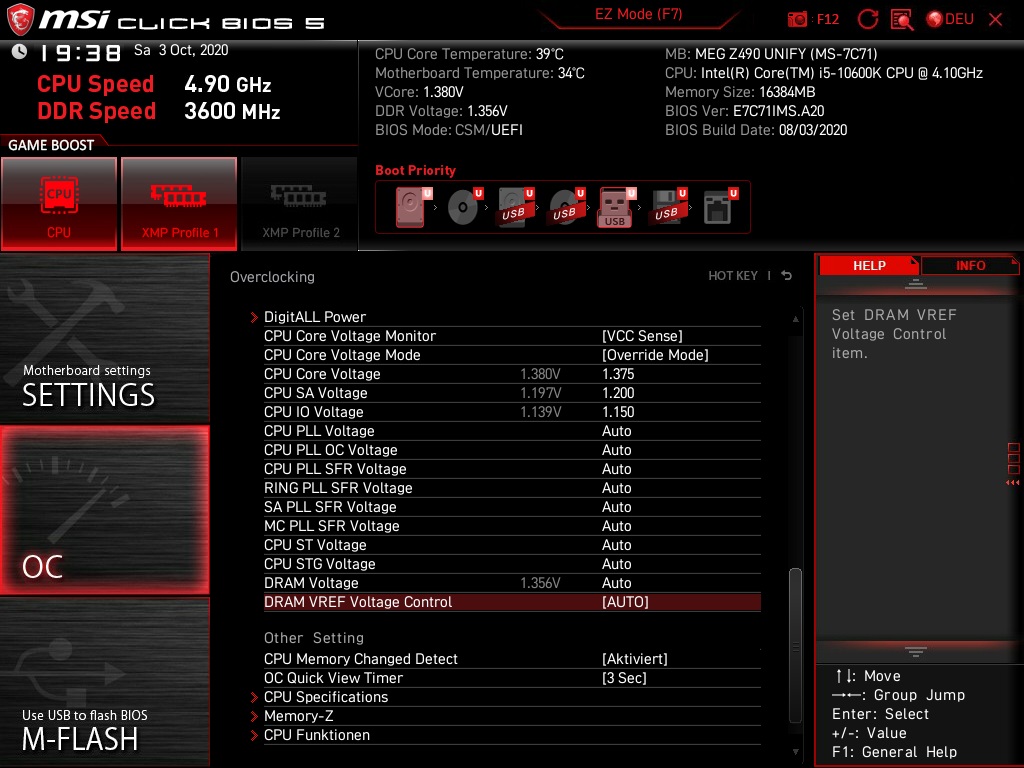
Task: Click scrollbar up arrow in settings list
Action: pos(795,319)
